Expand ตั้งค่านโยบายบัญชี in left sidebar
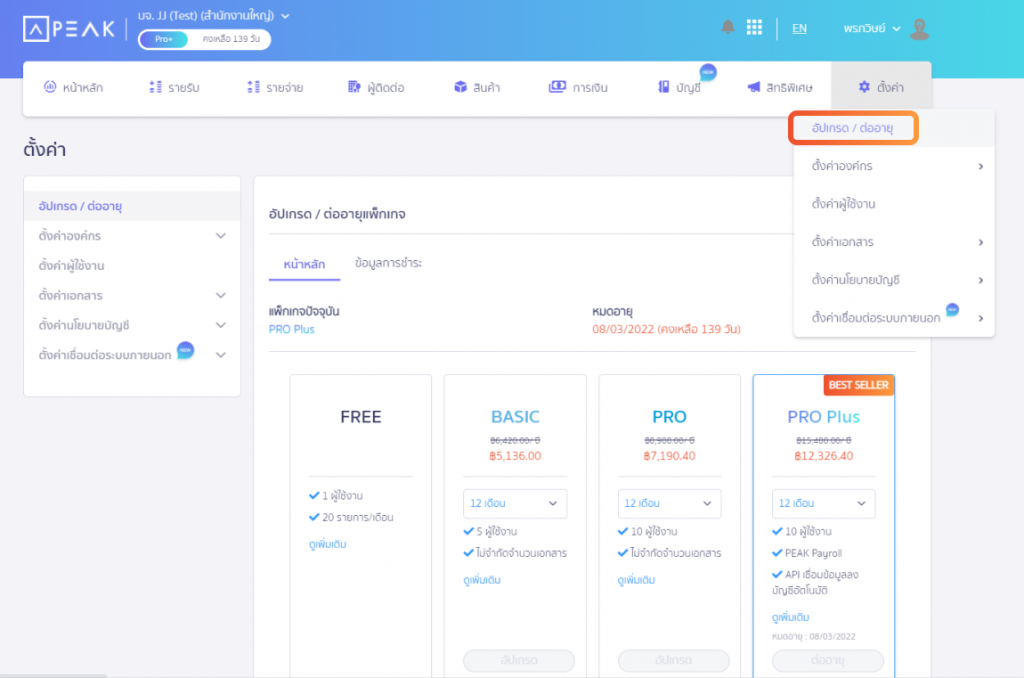 click(x=221, y=325)
